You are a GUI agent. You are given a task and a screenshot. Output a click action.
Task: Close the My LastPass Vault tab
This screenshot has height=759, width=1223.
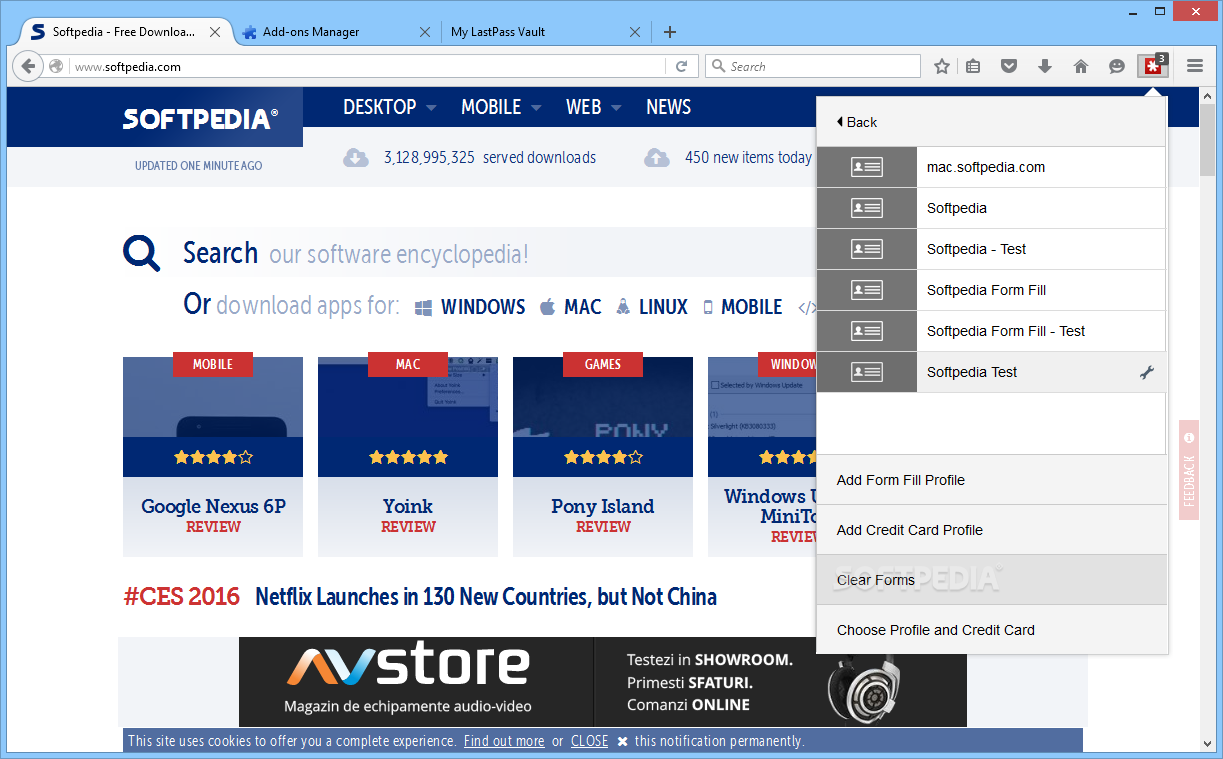[634, 32]
